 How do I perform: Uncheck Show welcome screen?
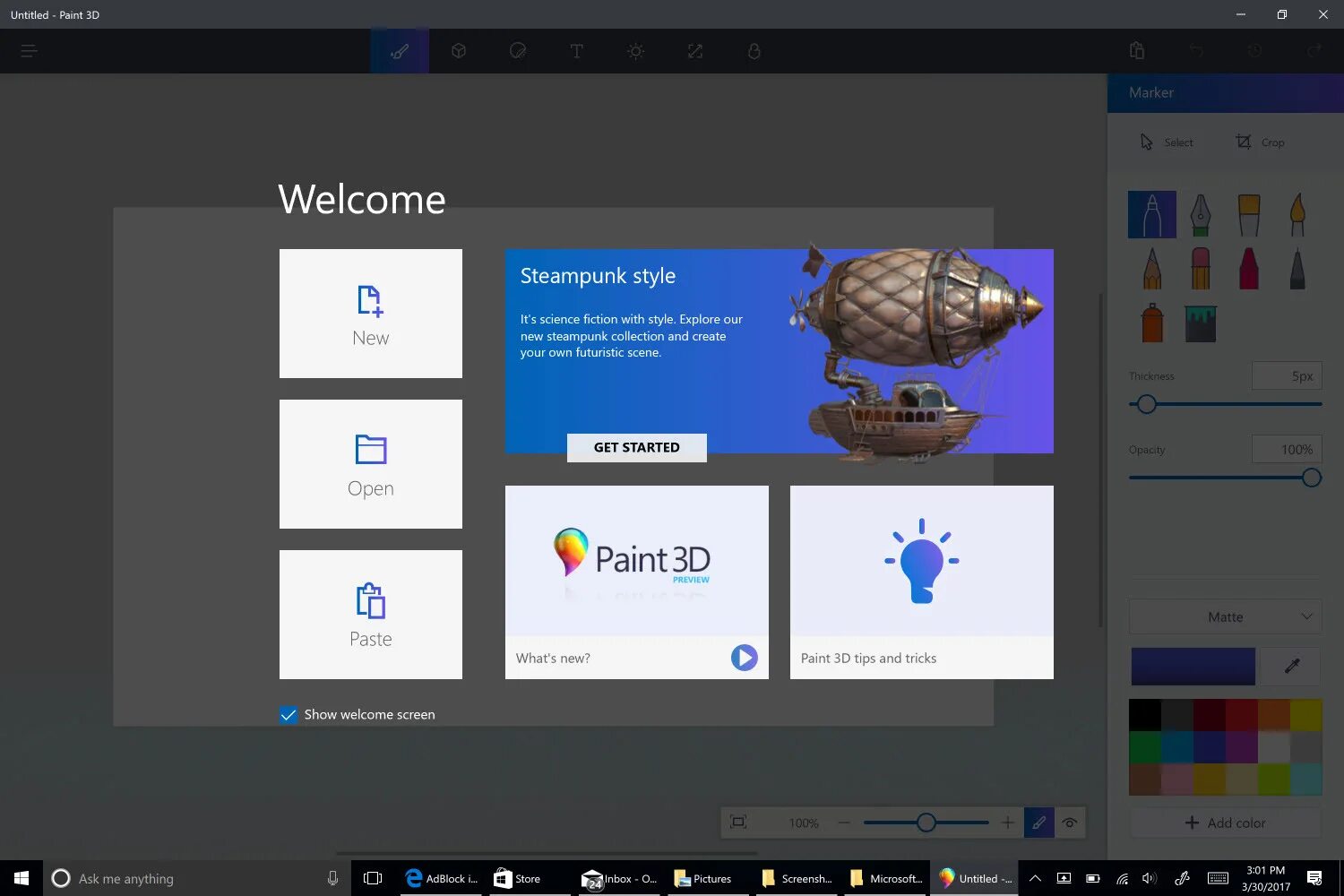click(x=289, y=714)
